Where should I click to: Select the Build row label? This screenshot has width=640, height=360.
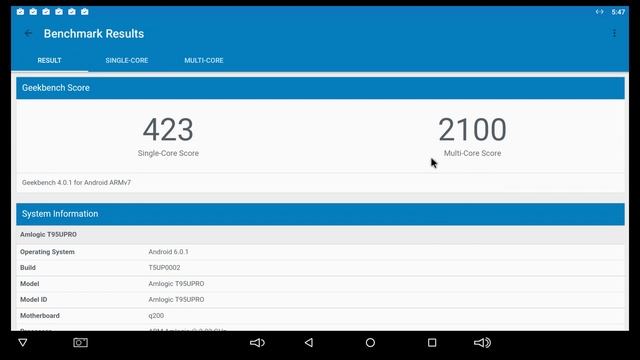point(28,268)
